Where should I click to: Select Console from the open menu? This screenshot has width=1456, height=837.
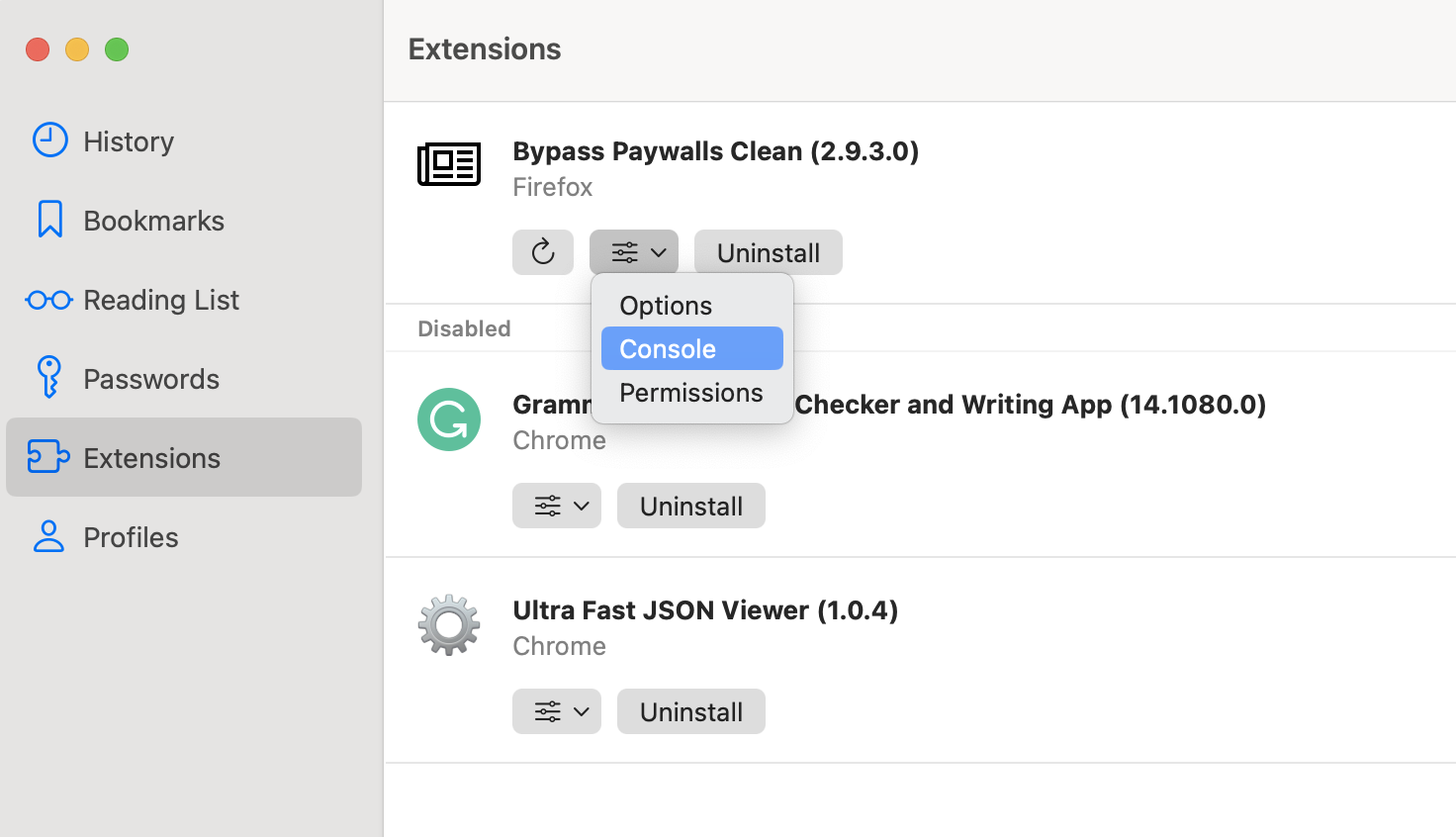pyautogui.click(x=667, y=348)
